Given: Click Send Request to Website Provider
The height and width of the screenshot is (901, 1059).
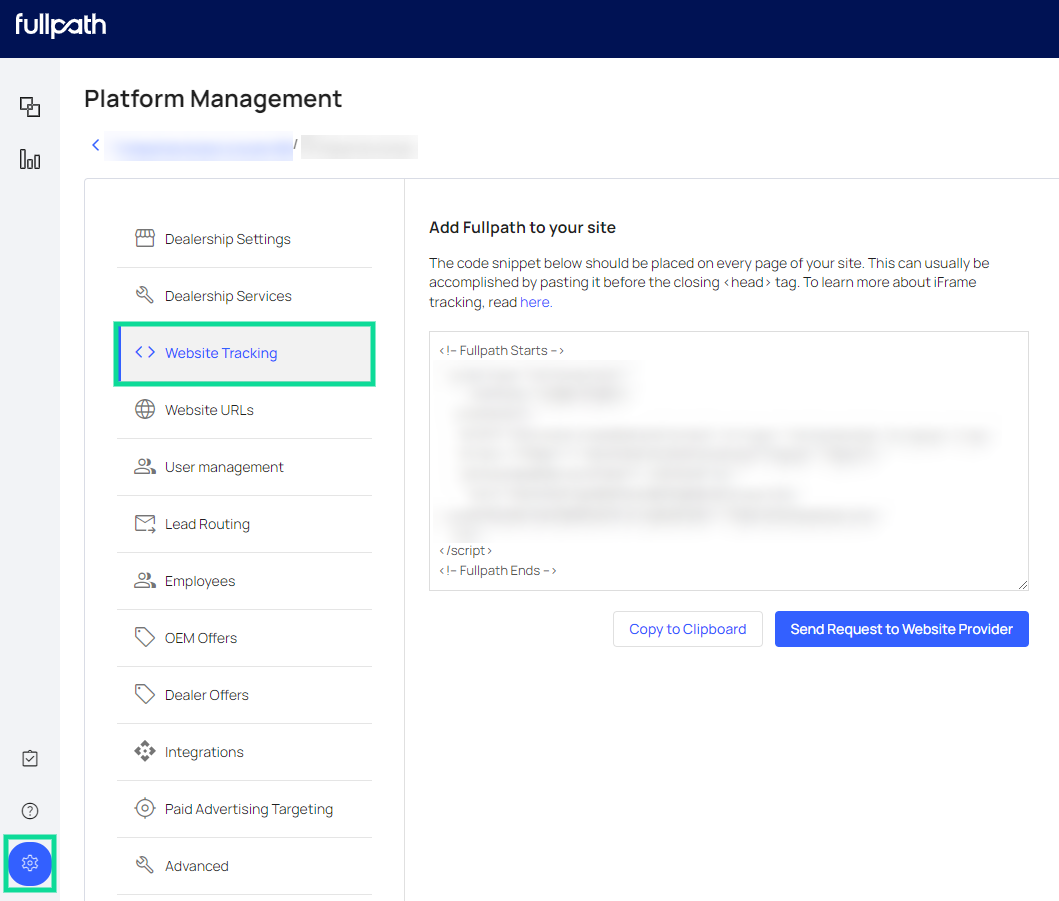Looking at the screenshot, I should point(901,629).
